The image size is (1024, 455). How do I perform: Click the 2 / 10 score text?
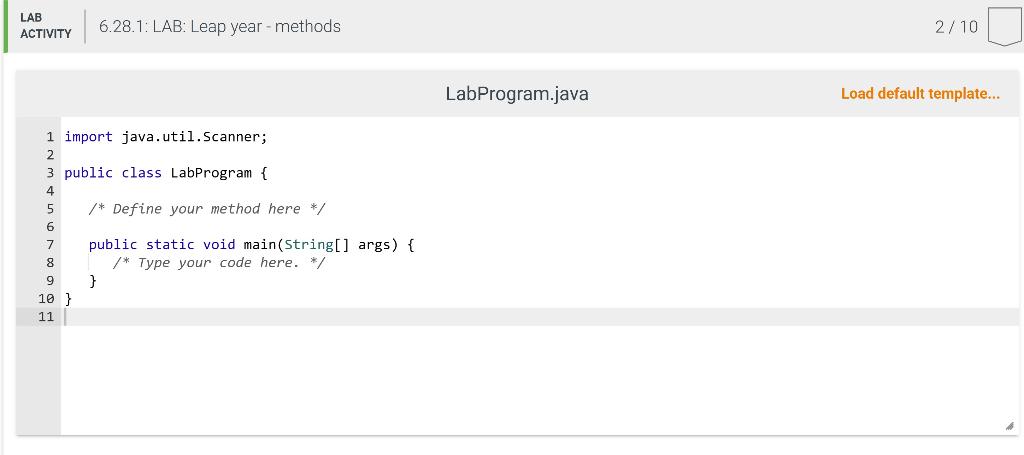click(956, 27)
